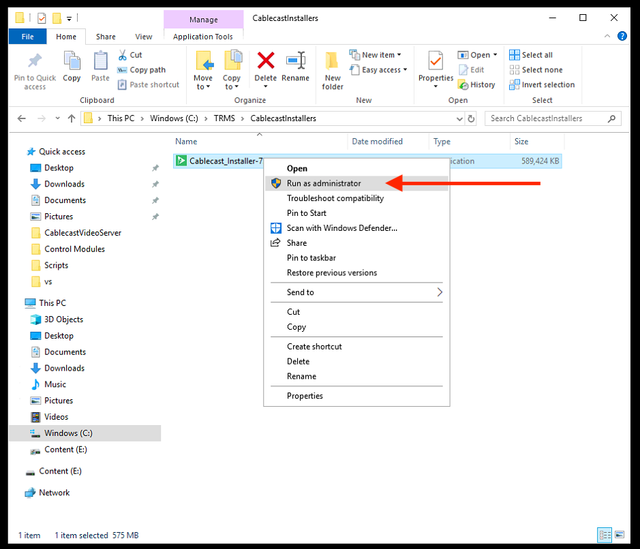Select Videos in navigation pane
Screen dimensions: 640x549
pos(56,417)
